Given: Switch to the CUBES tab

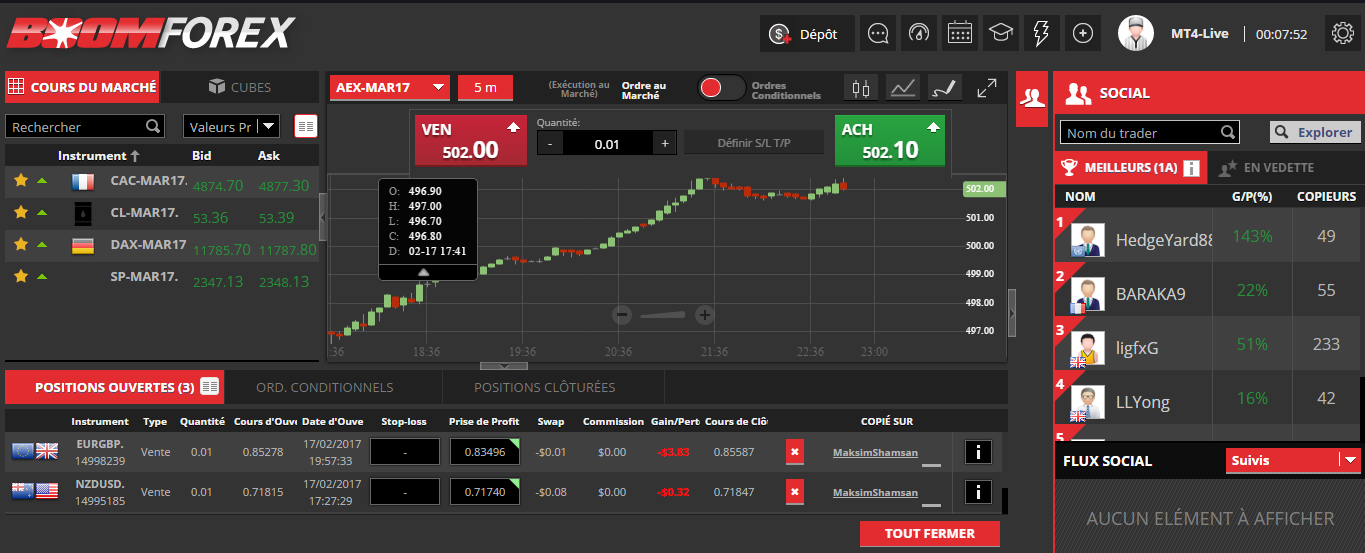Looking at the screenshot, I should pyautogui.click(x=239, y=87).
